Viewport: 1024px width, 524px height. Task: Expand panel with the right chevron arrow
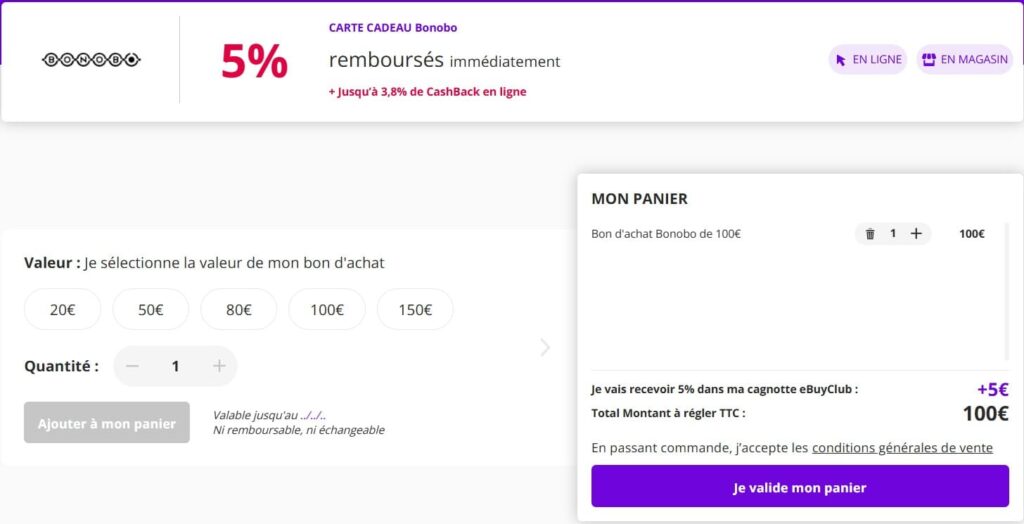(x=545, y=348)
